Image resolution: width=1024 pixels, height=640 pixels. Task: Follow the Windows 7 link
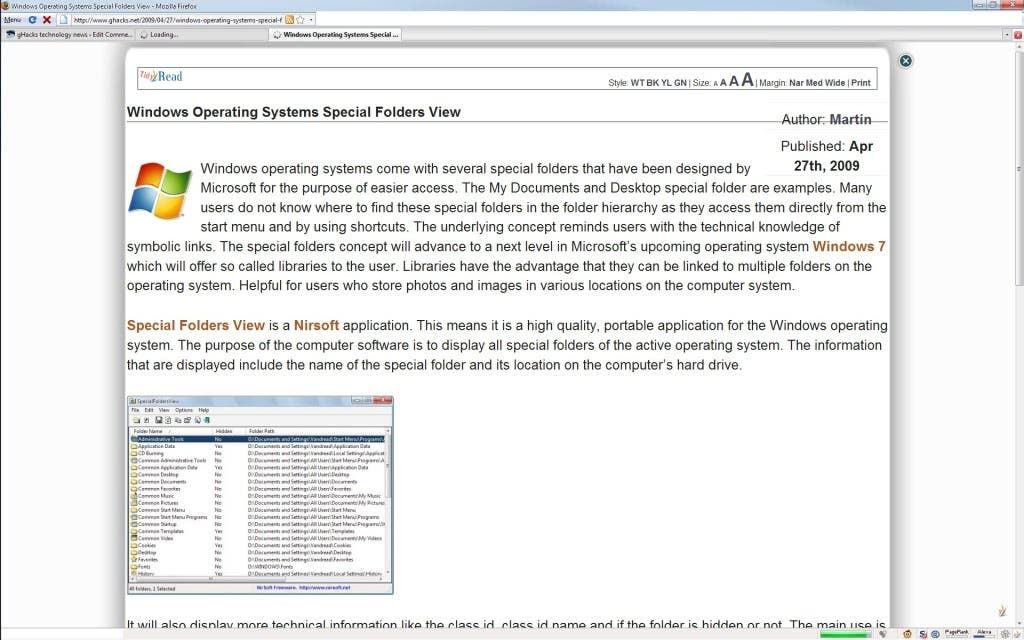pos(849,247)
